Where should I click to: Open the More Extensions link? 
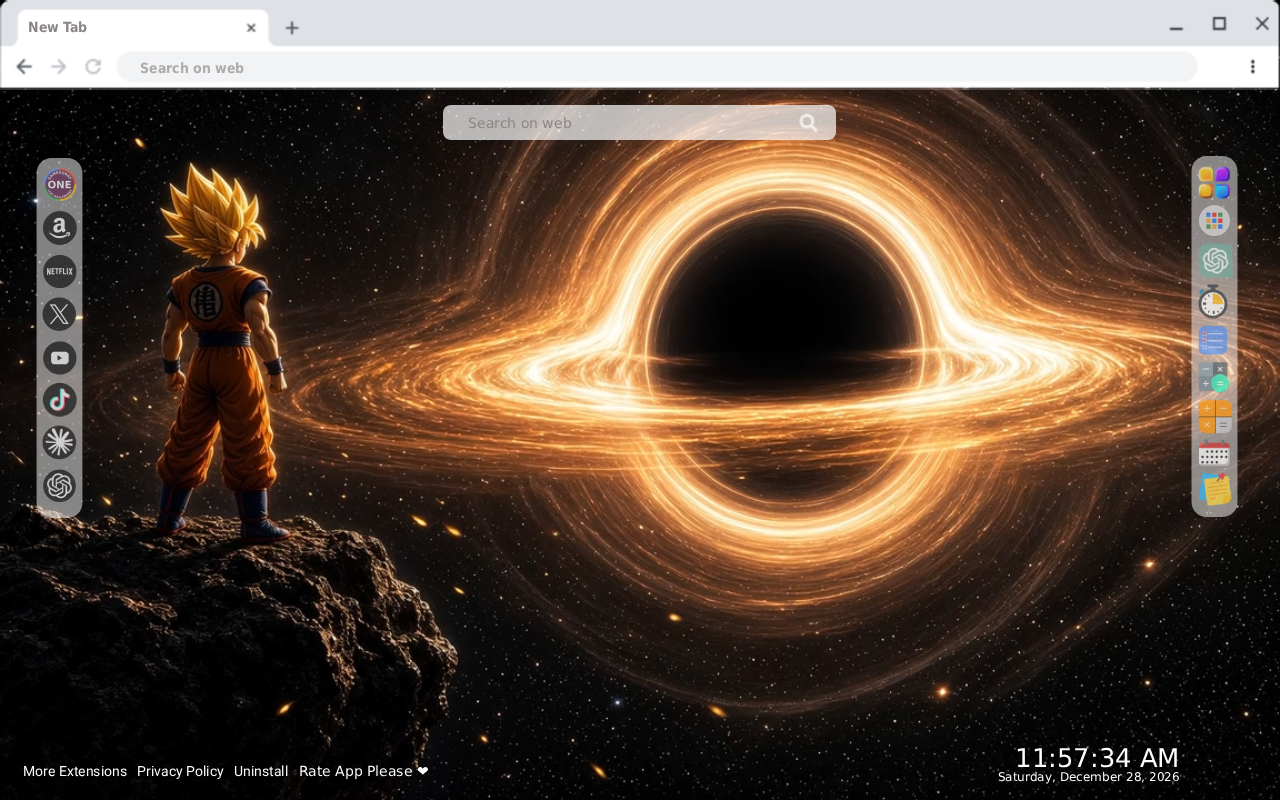click(x=75, y=771)
